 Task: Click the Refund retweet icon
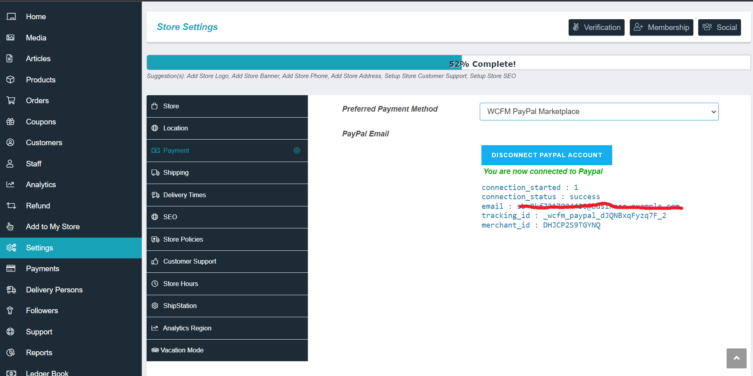(11, 206)
